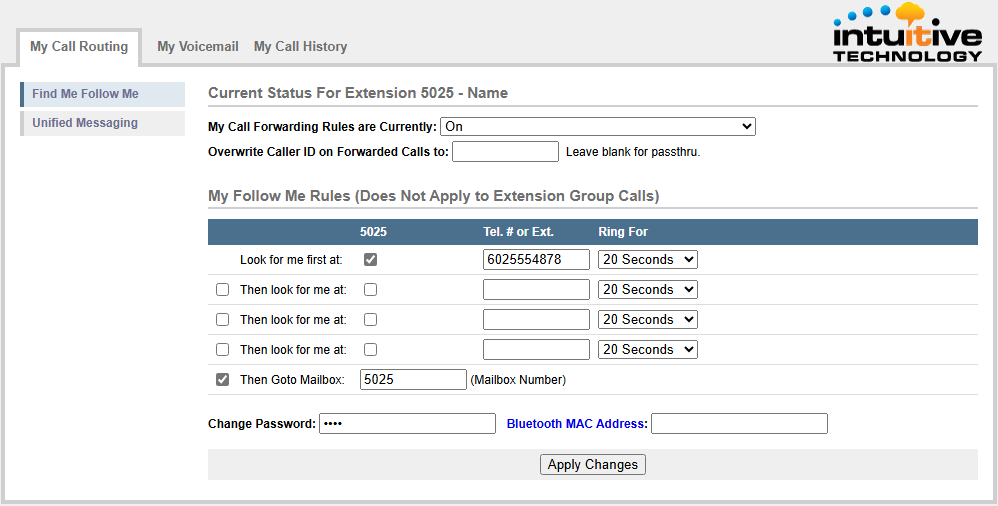
Task: Click the Change Password field
Action: click(407, 424)
